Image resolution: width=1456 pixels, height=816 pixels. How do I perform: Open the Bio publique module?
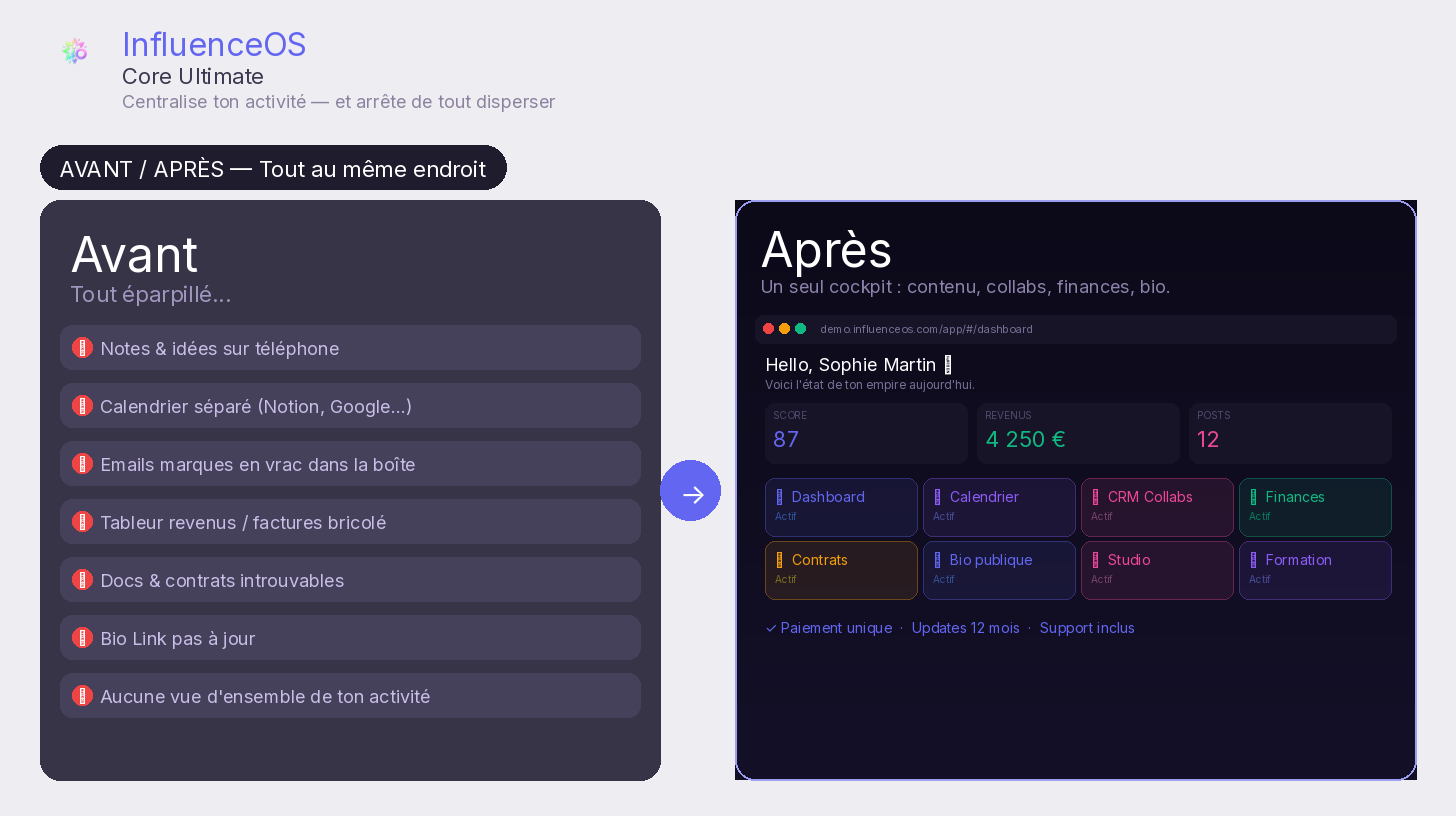tap(999, 570)
